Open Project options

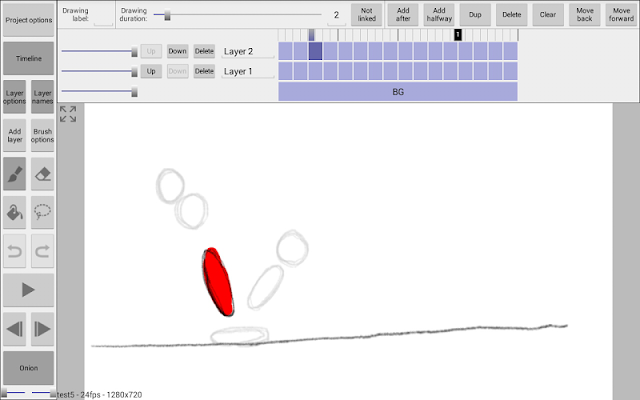click(29, 20)
